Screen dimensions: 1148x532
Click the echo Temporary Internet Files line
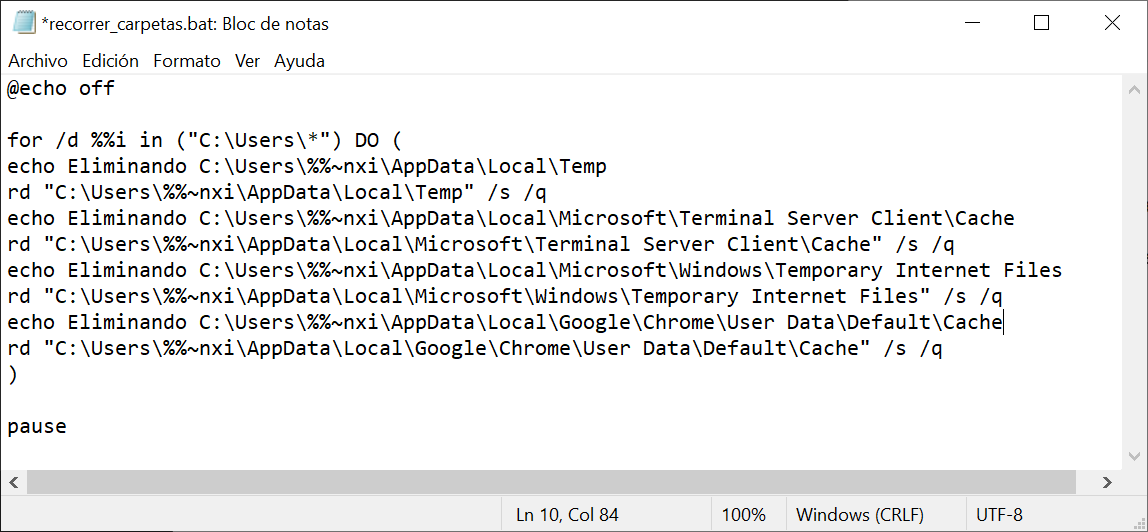click(534, 270)
